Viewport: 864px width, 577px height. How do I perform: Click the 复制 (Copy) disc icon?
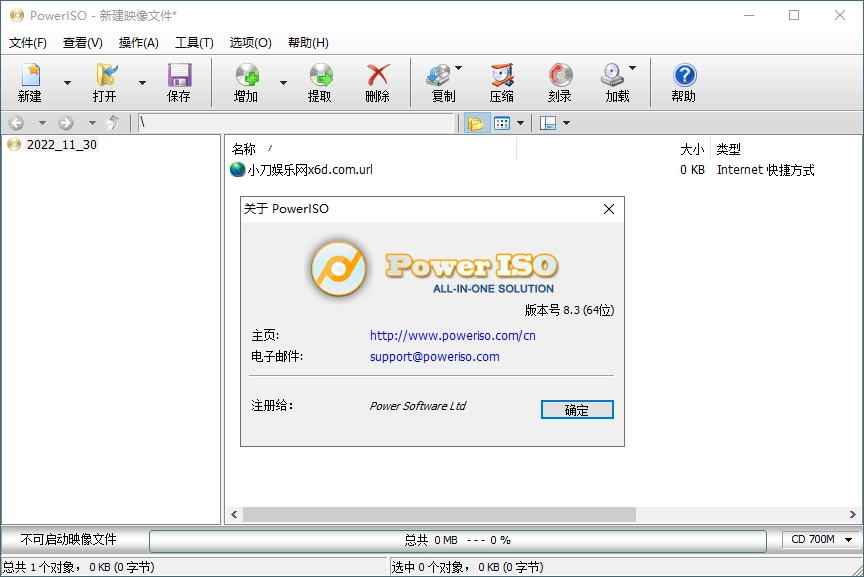click(x=438, y=78)
